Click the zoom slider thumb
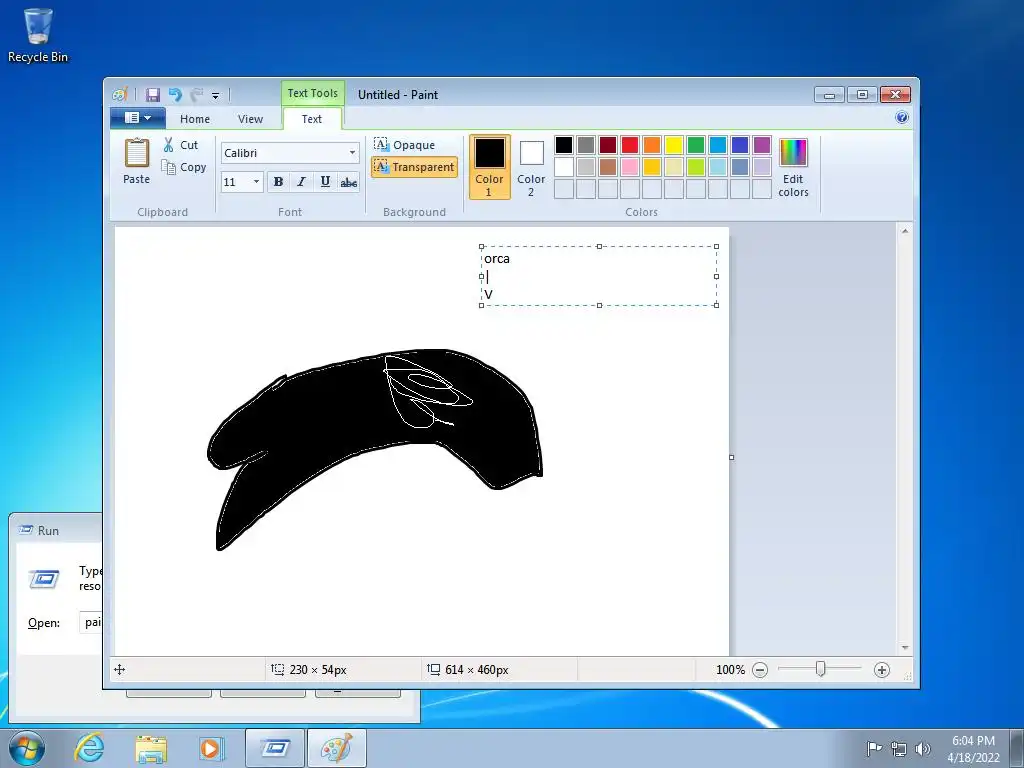This screenshot has height=768, width=1024. [x=820, y=669]
